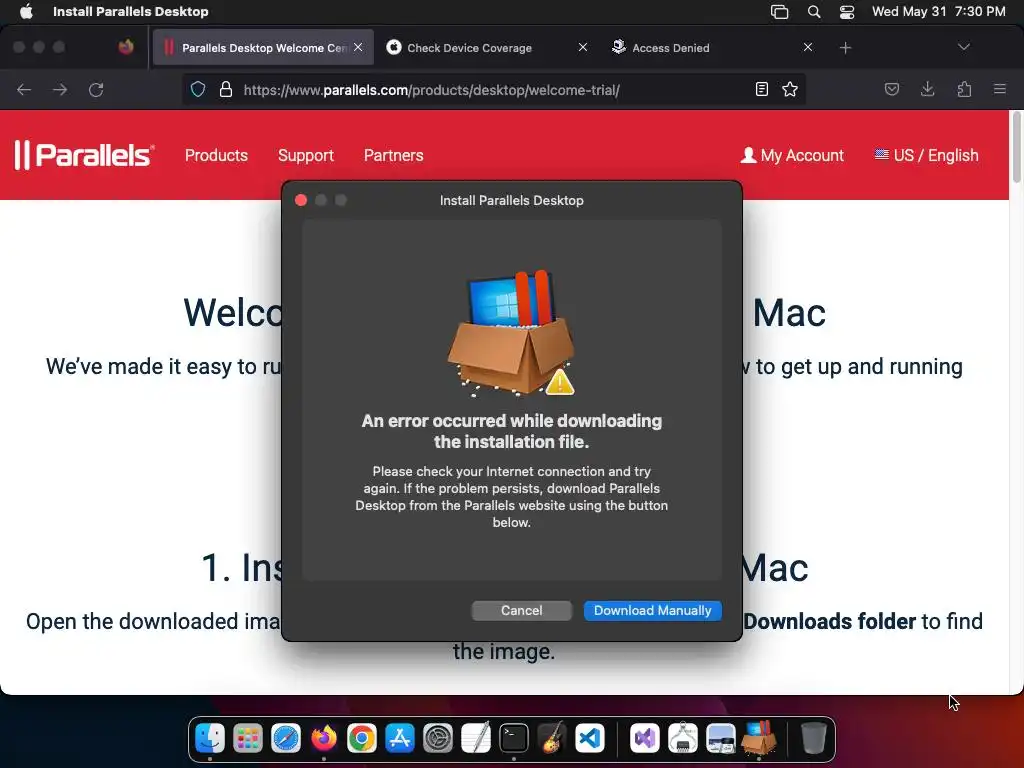
Task: Close the Parallels Desktop Welcome tab
Action: (x=358, y=47)
